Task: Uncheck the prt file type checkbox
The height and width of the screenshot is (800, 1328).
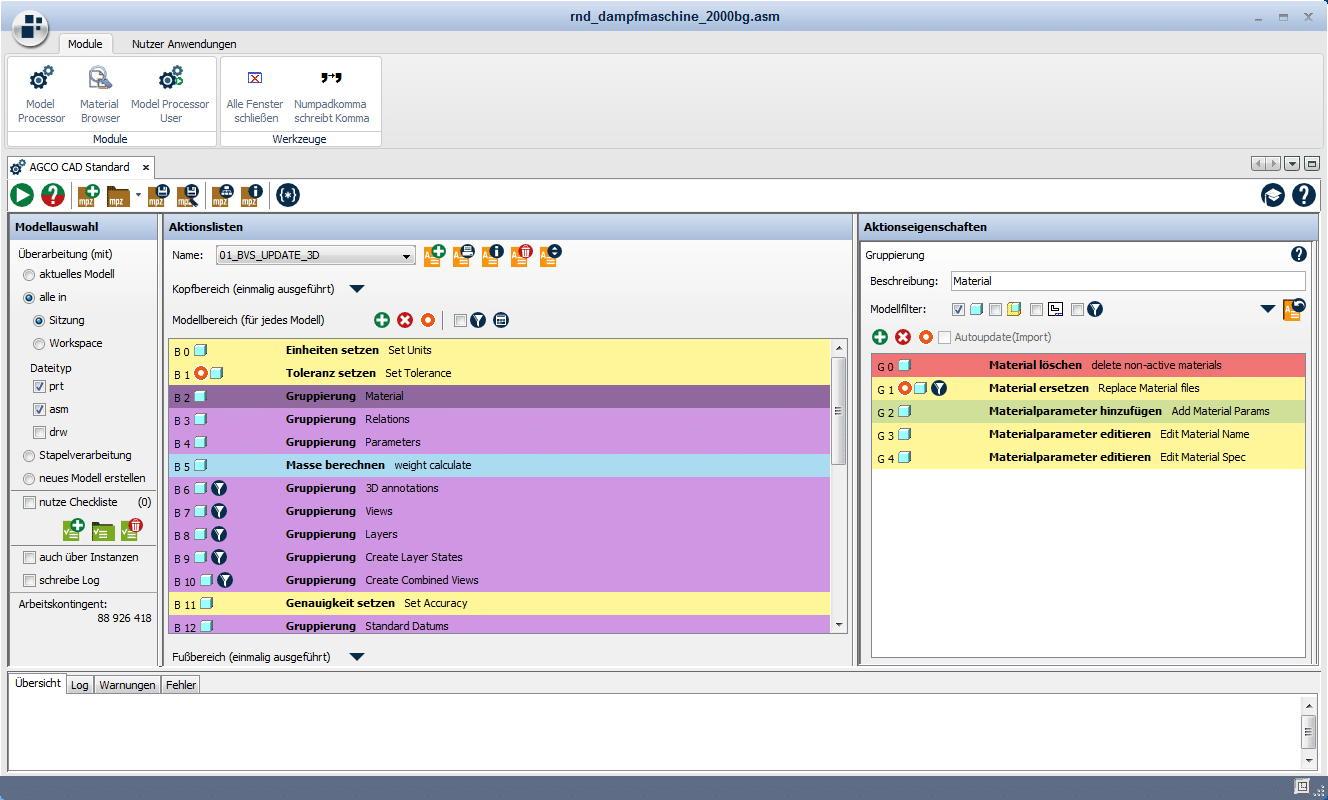Action: [x=39, y=386]
